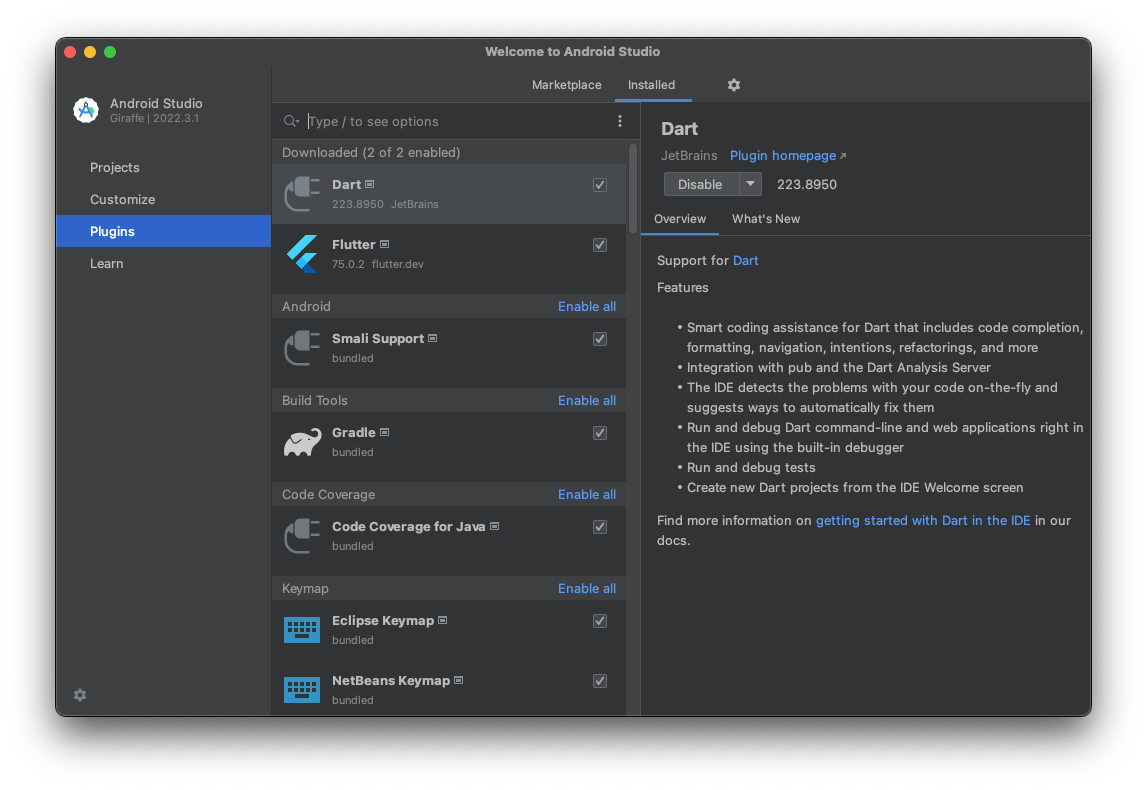Click the Code Coverage for Java plug icon
The width and height of the screenshot is (1147, 790).
coord(302,535)
